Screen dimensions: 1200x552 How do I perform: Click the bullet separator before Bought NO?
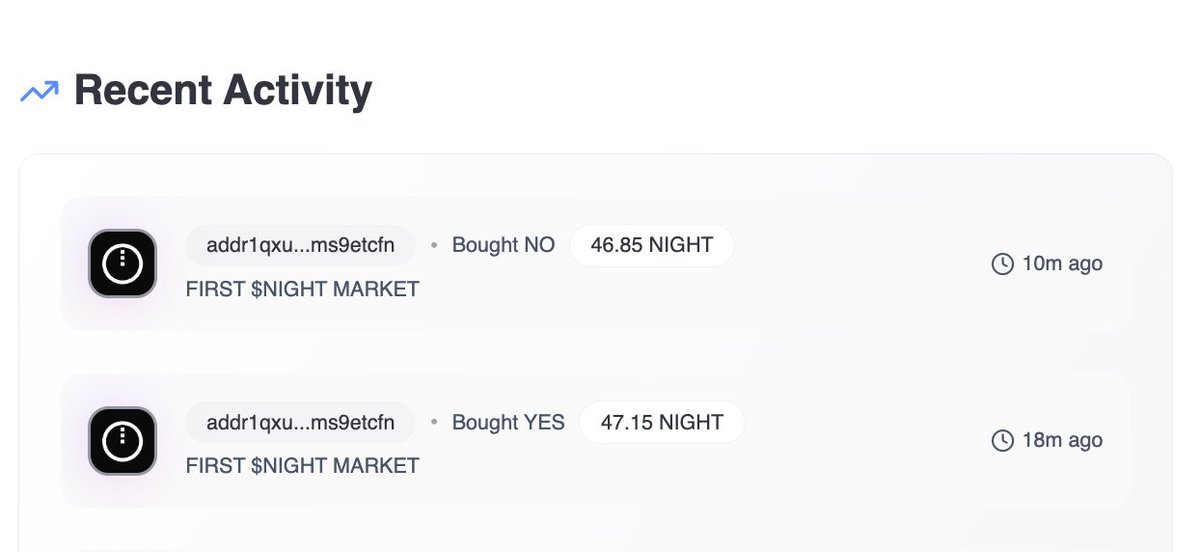point(434,245)
